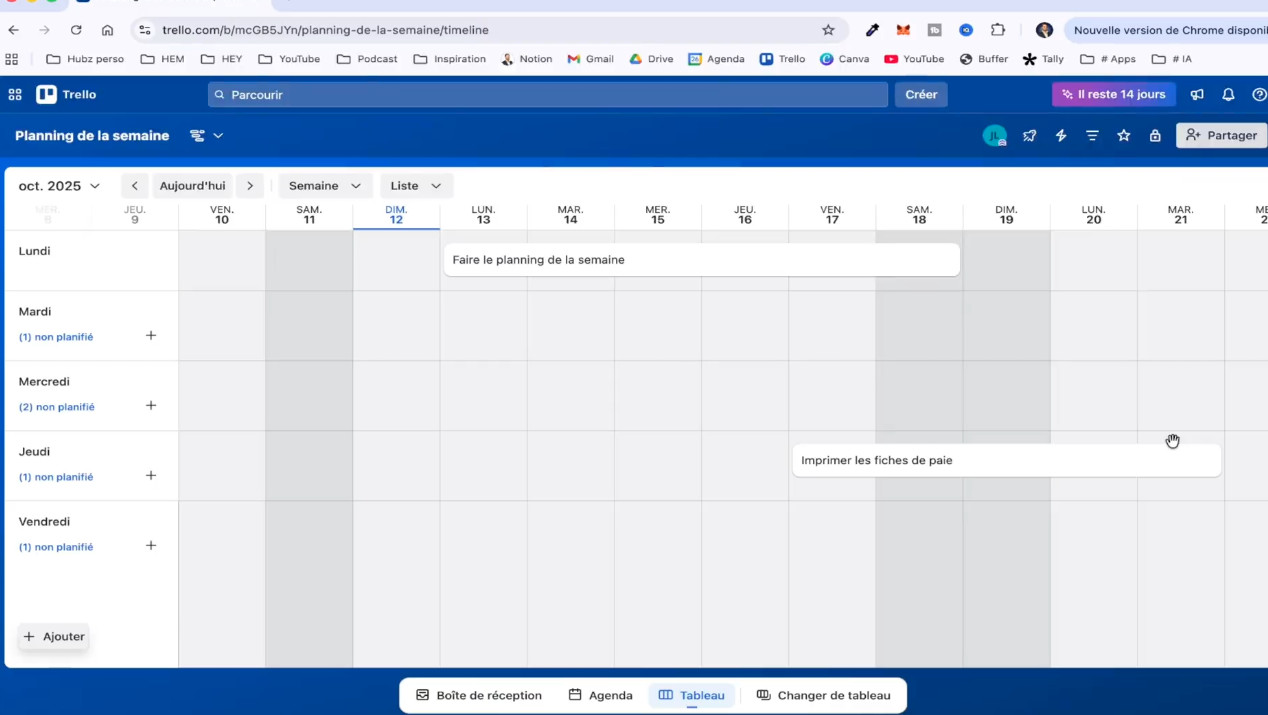Open automation lightning bolt icon
This screenshot has width=1268, height=715.
[1061, 136]
